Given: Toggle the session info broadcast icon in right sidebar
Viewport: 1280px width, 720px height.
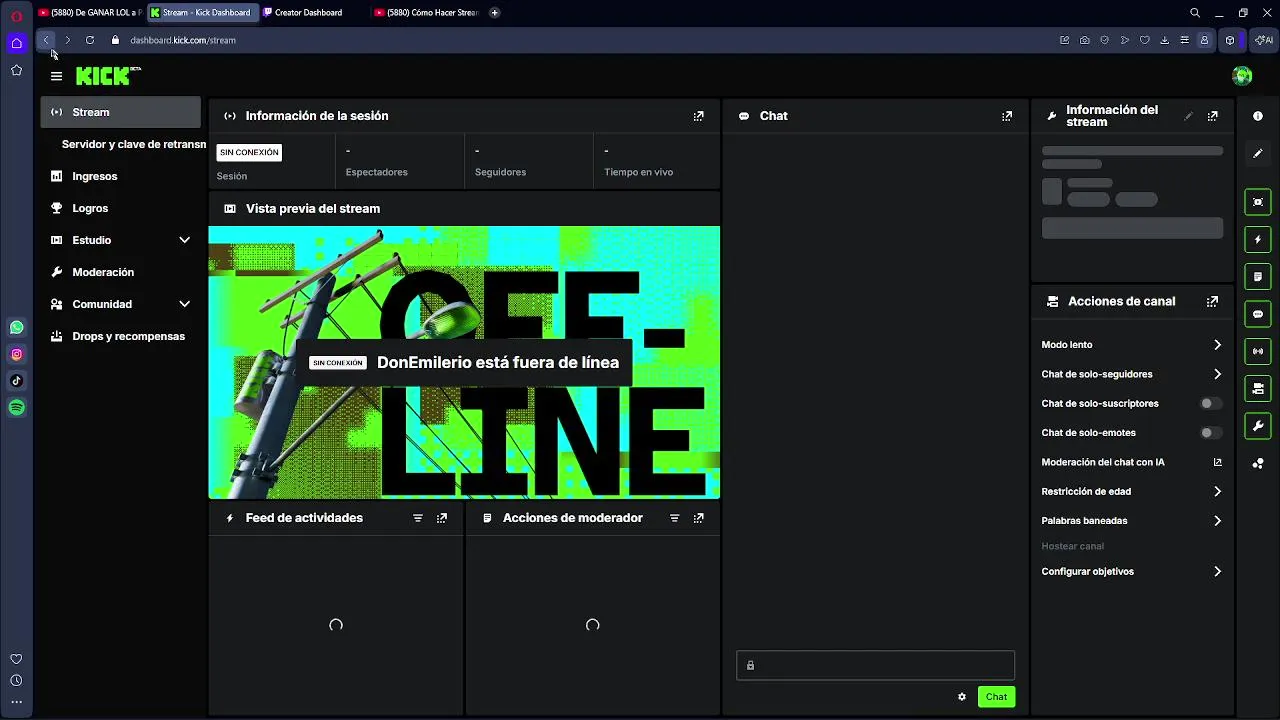Looking at the screenshot, I should pos(1258,351).
